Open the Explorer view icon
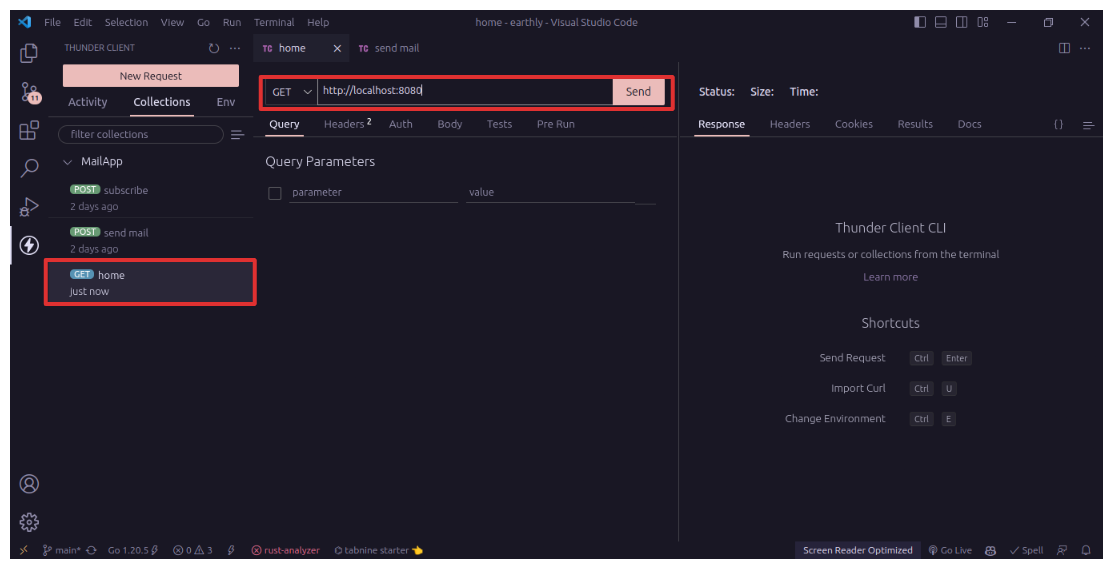This screenshot has height=569, width=1113. point(29,54)
